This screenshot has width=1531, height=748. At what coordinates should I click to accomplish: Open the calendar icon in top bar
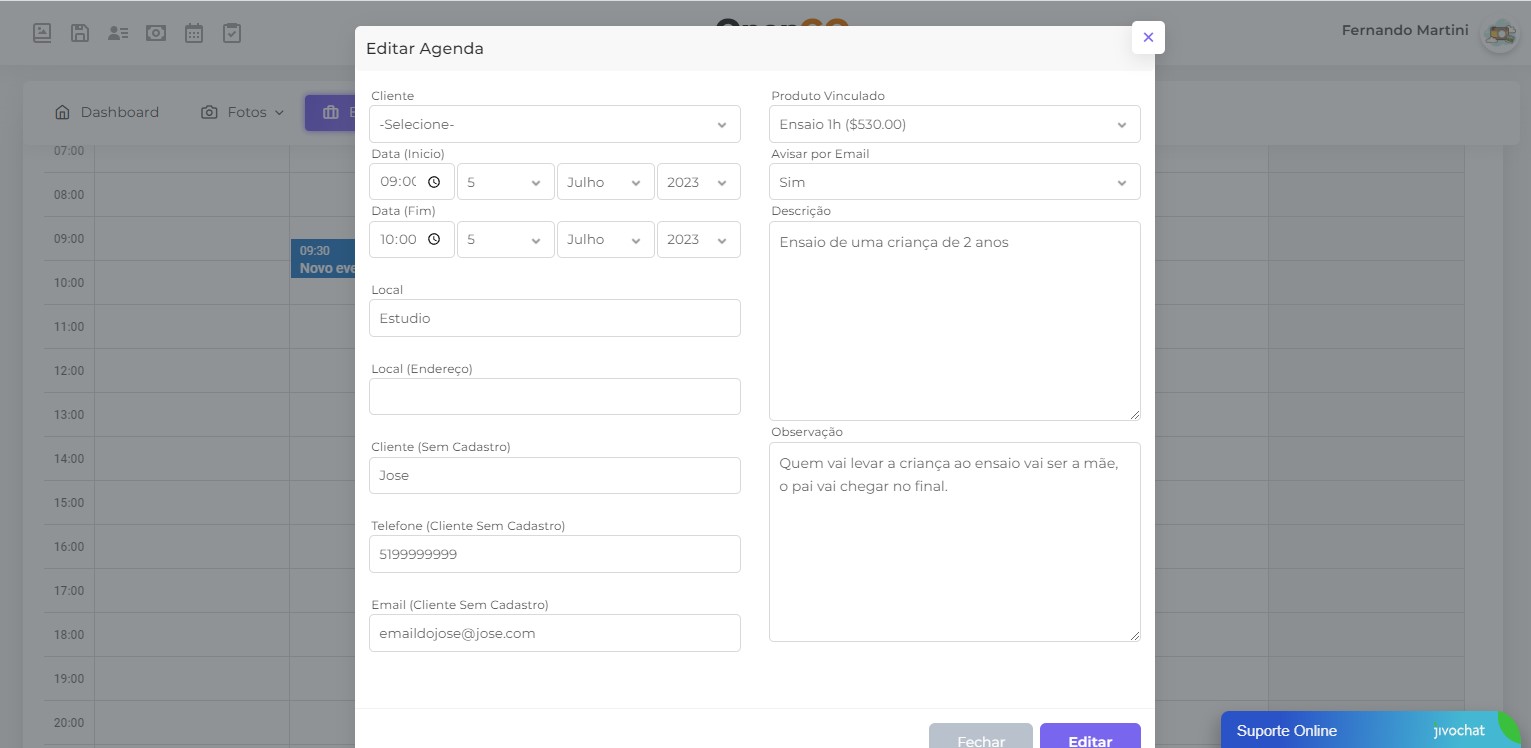(x=194, y=33)
